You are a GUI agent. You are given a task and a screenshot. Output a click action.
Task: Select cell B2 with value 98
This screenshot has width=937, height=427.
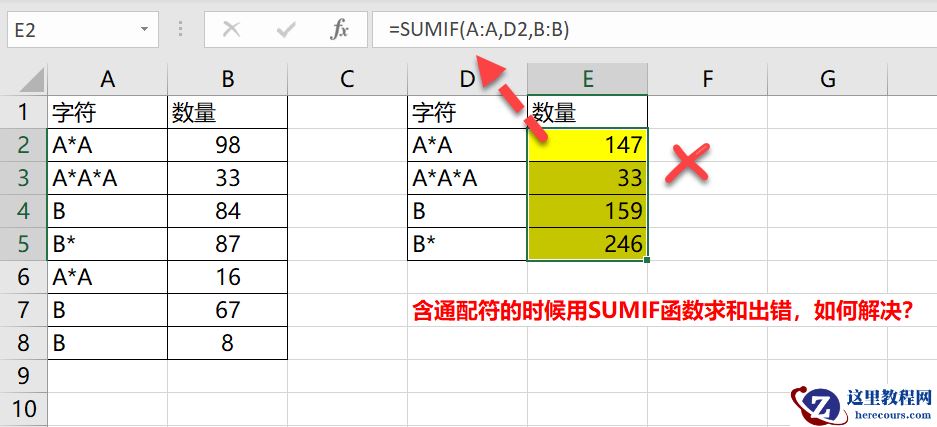tap(228, 145)
